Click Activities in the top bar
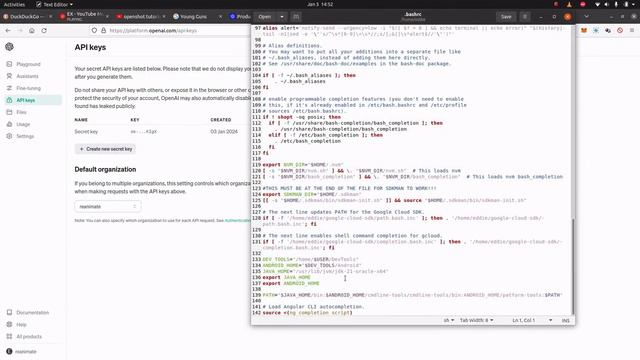Image resolution: width=640 pixels, height=360 pixels. pos(14,4)
